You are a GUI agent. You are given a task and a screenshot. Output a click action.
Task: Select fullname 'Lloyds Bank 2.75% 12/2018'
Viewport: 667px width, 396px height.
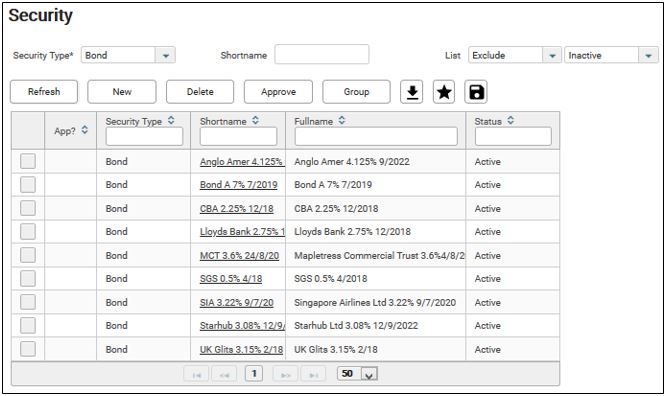[353, 232]
